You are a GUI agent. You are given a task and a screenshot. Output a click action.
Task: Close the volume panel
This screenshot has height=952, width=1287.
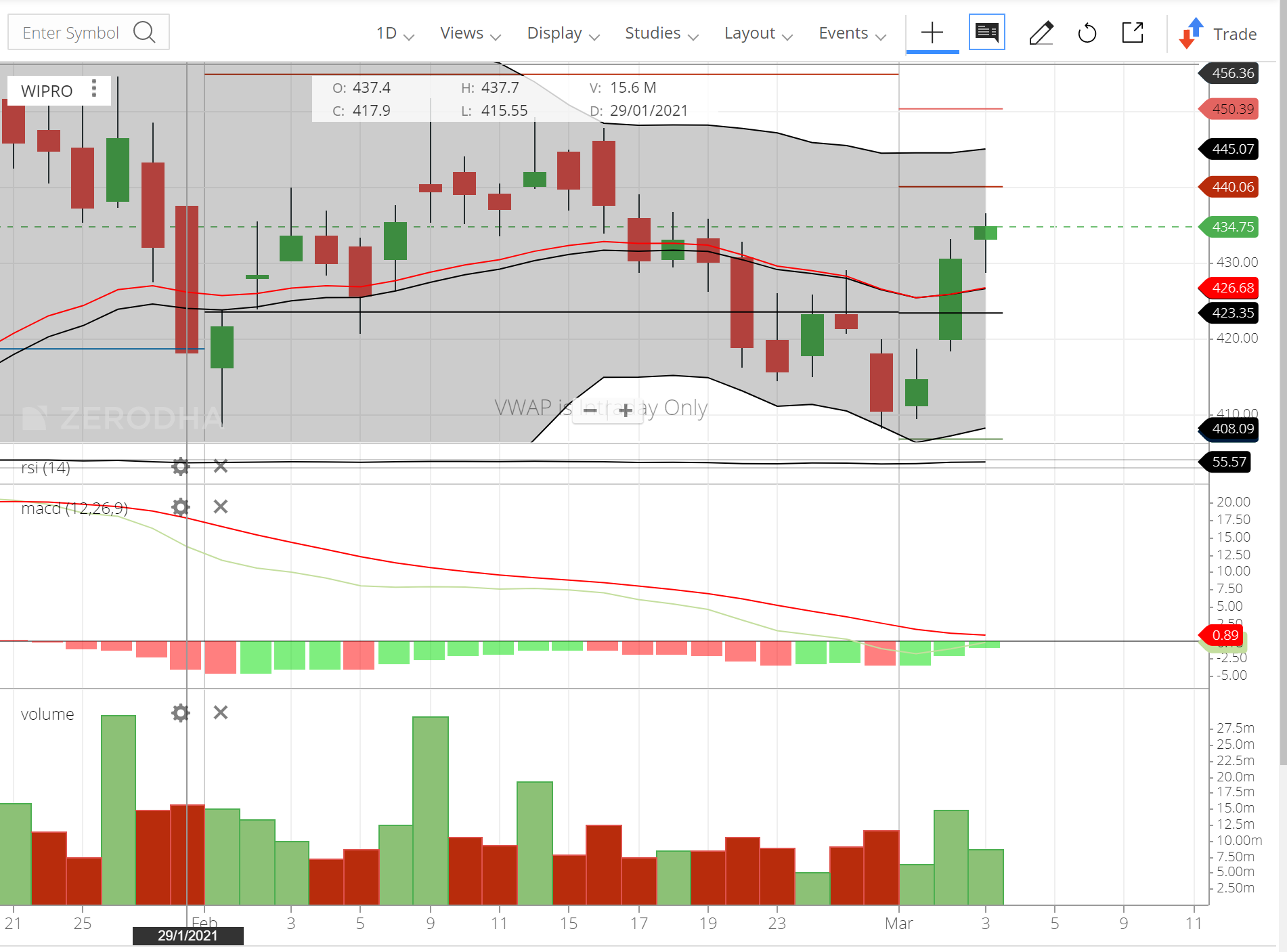[221, 712]
